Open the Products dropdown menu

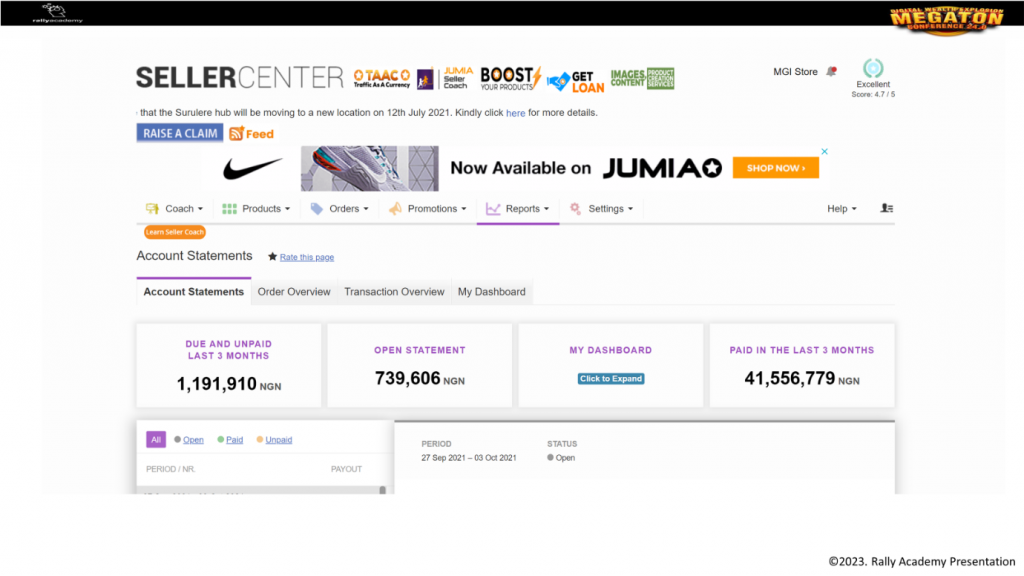coord(256,209)
